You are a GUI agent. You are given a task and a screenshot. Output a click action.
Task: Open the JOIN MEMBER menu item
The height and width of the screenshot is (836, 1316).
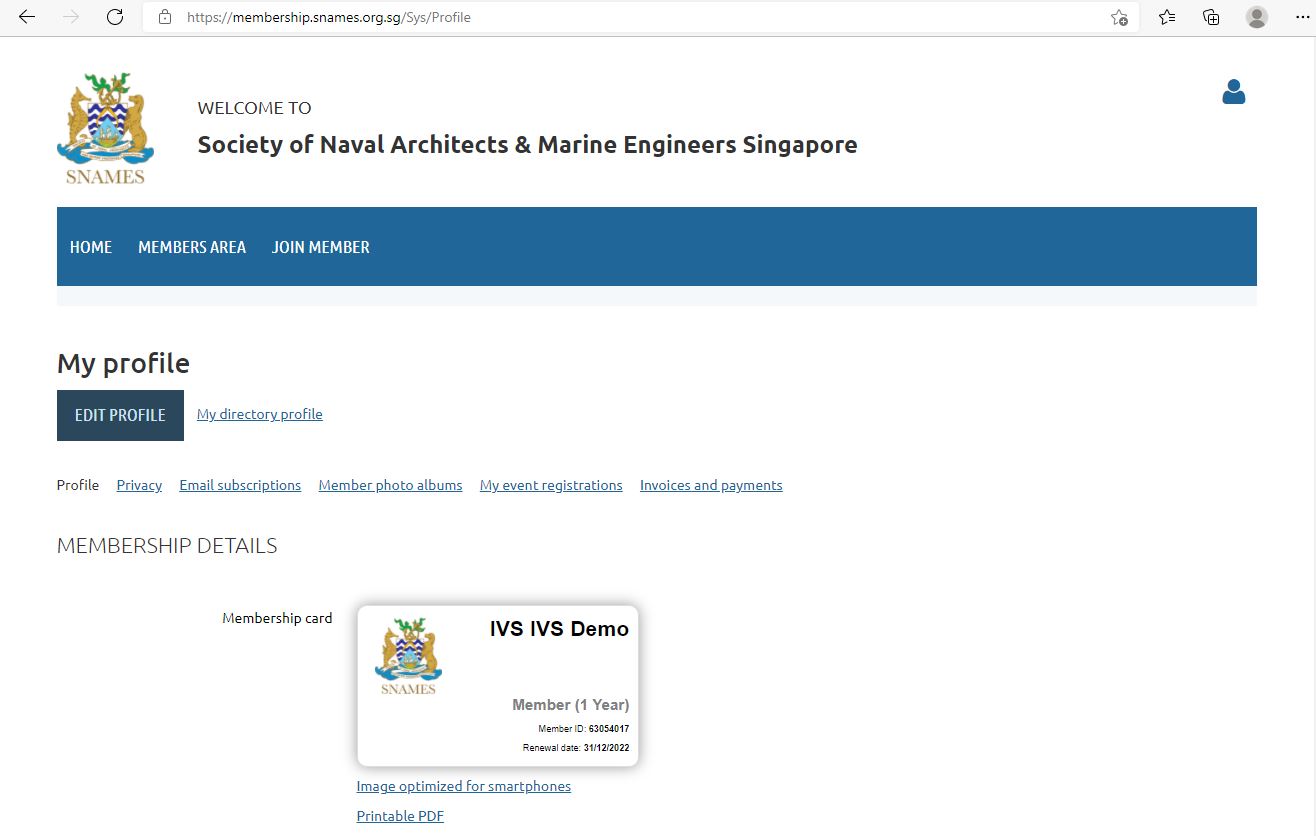coord(321,247)
